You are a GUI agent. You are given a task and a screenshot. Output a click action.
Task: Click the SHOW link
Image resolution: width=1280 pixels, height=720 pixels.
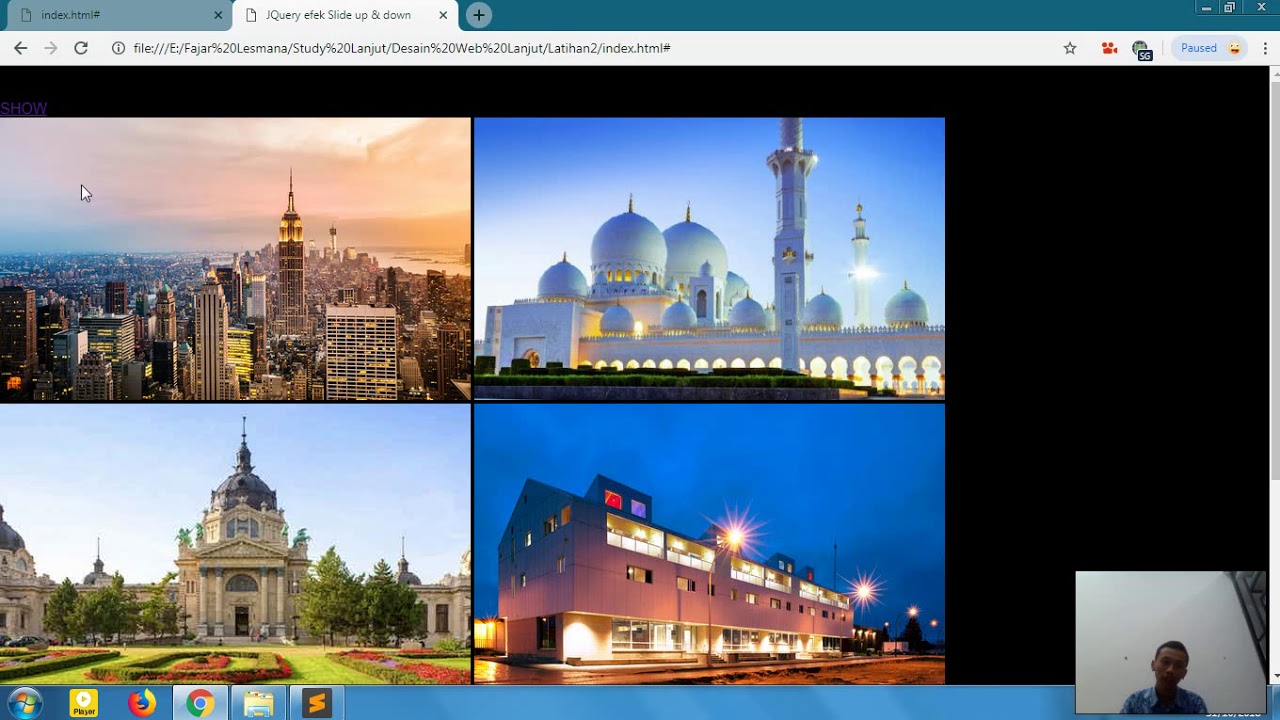point(24,108)
